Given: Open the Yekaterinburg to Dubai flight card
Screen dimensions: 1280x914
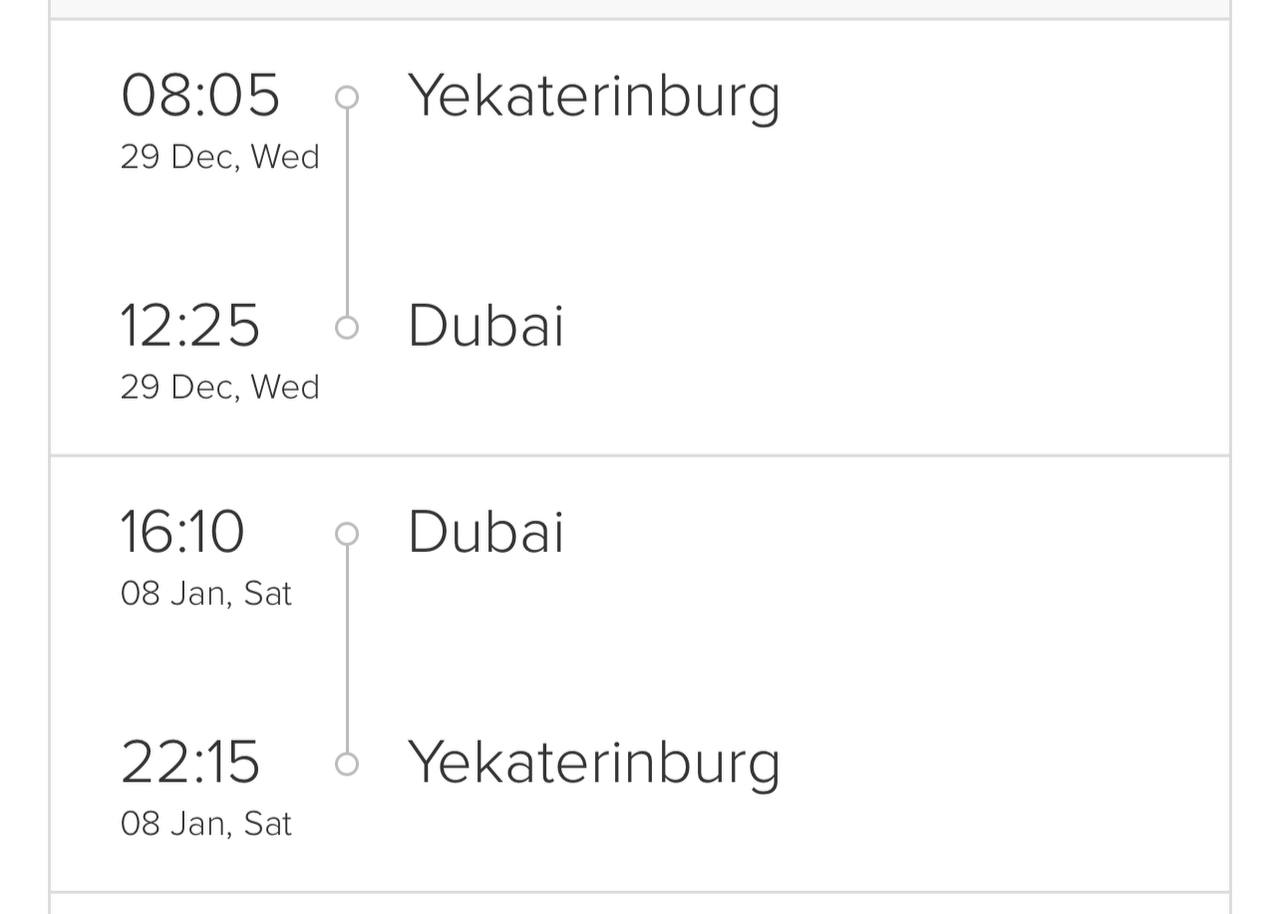Looking at the screenshot, I should point(640,237).
